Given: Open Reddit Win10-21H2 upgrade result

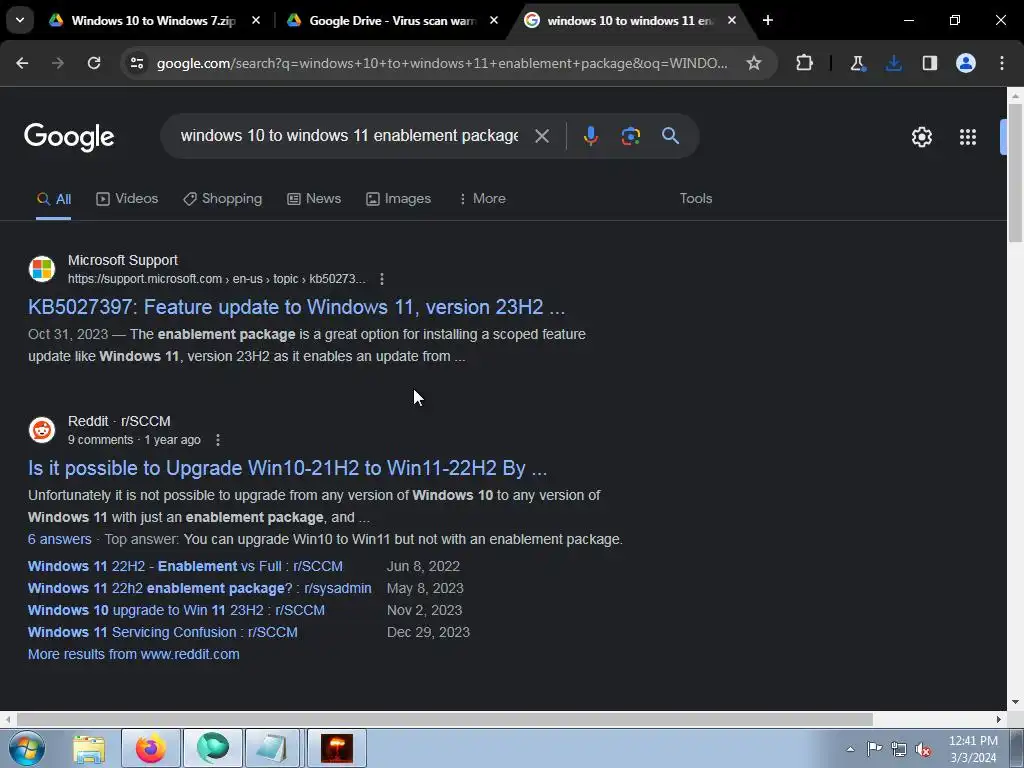Looking at the screenshot, I should click(x=287, y=468).
